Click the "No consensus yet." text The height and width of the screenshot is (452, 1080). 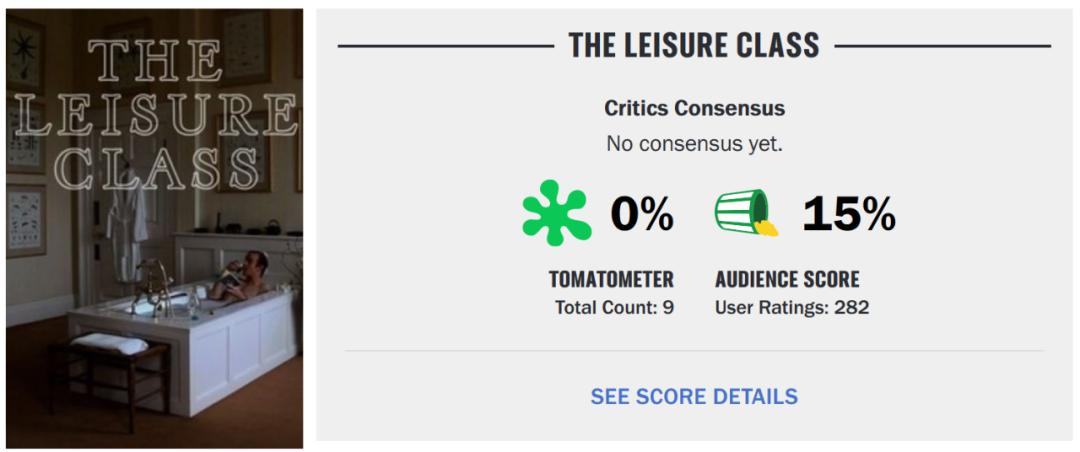(x=694, y=144)
